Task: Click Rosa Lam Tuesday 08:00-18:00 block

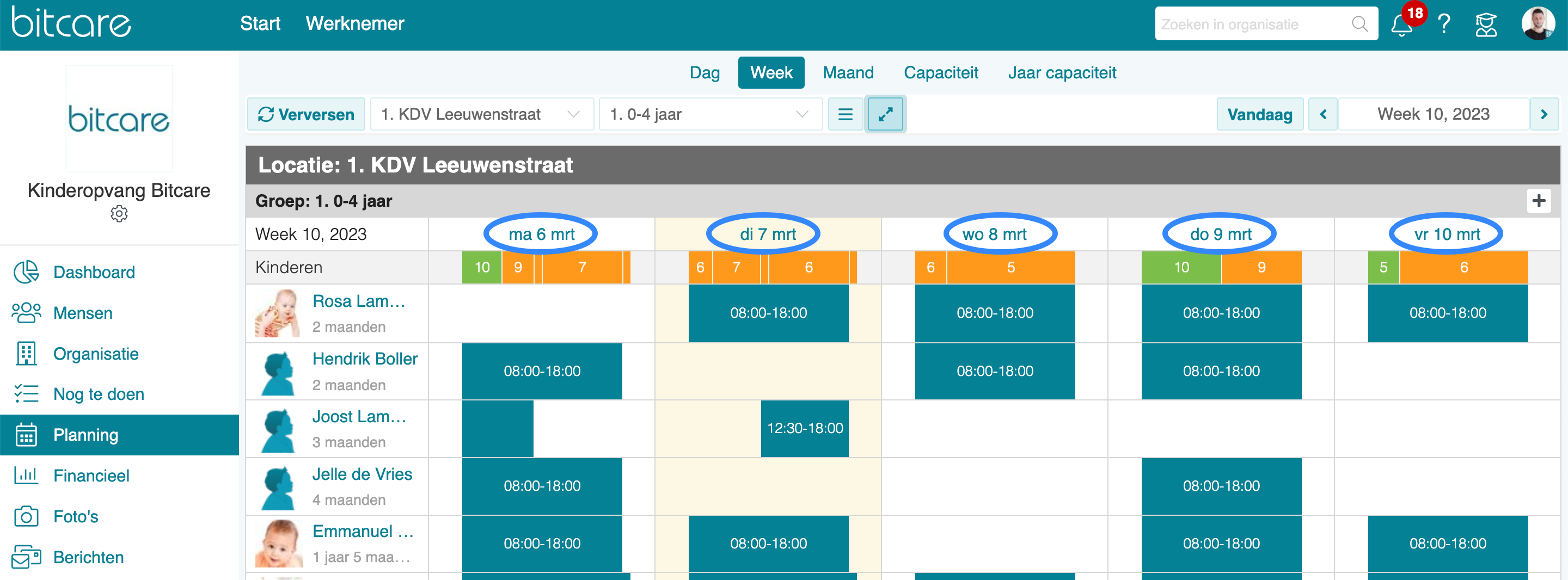Action: (768, 313)
